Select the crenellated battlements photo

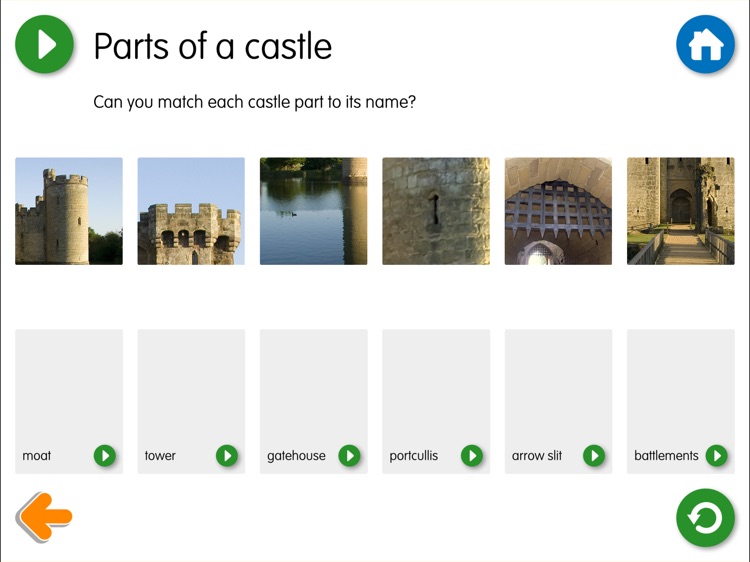point(191,211)
